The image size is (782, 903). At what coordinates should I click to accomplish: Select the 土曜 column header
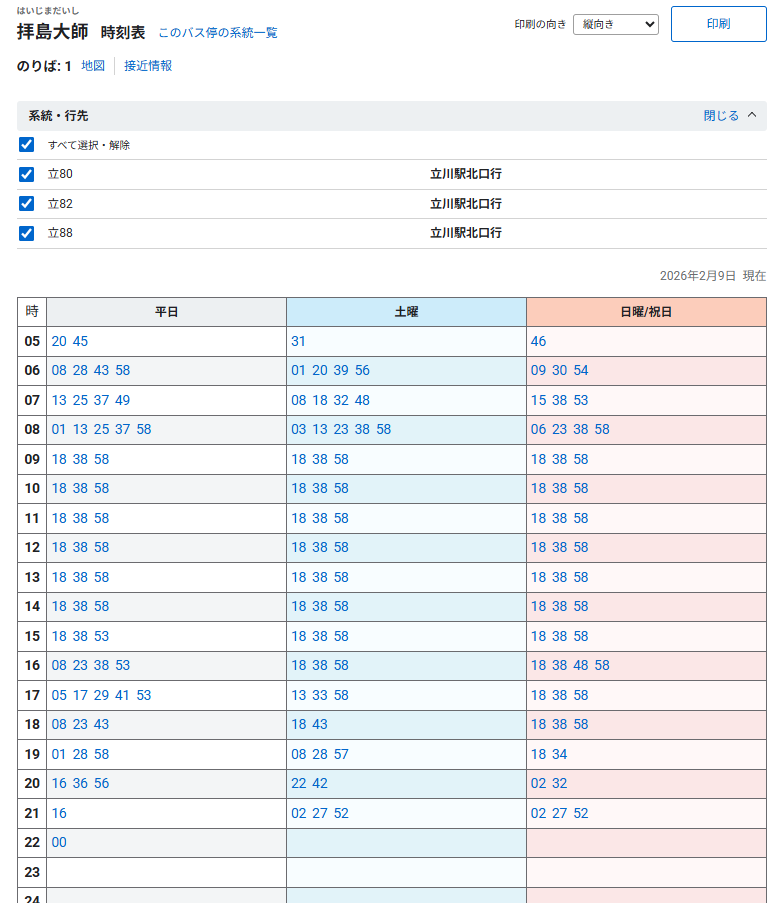pos(406,312)
